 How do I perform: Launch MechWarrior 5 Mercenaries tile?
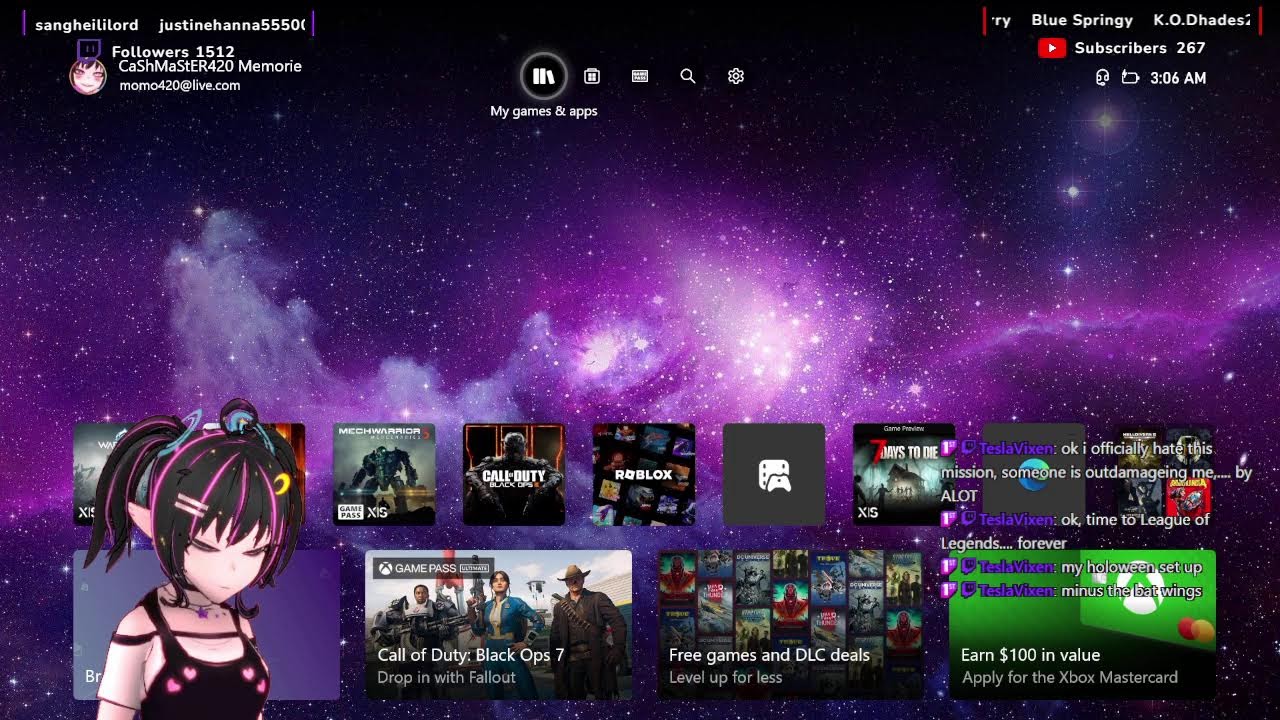(384, 475)
